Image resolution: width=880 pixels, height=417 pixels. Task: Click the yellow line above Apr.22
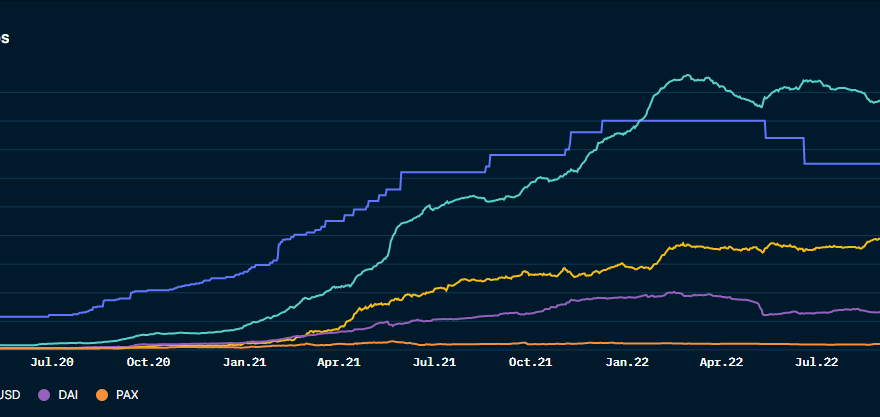[721, 247]
